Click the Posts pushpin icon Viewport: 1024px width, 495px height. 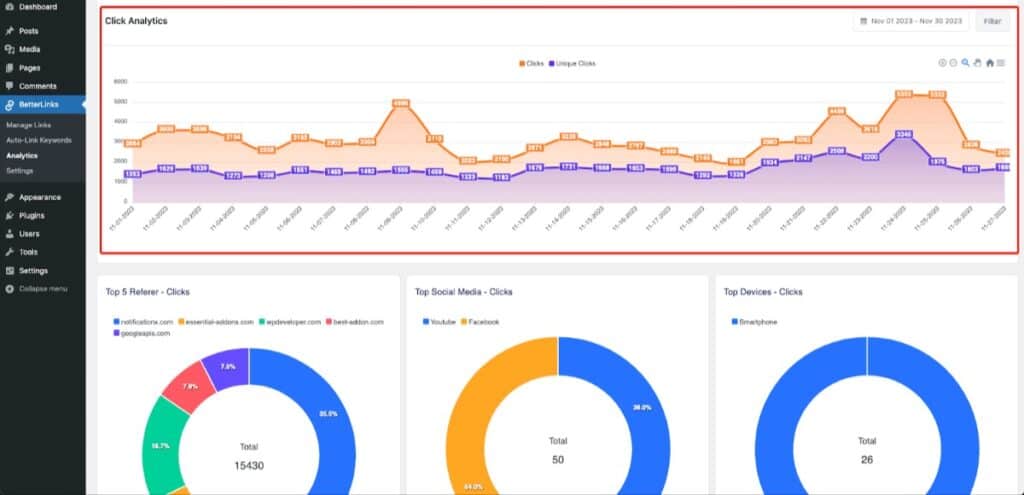tap(9, 31)
